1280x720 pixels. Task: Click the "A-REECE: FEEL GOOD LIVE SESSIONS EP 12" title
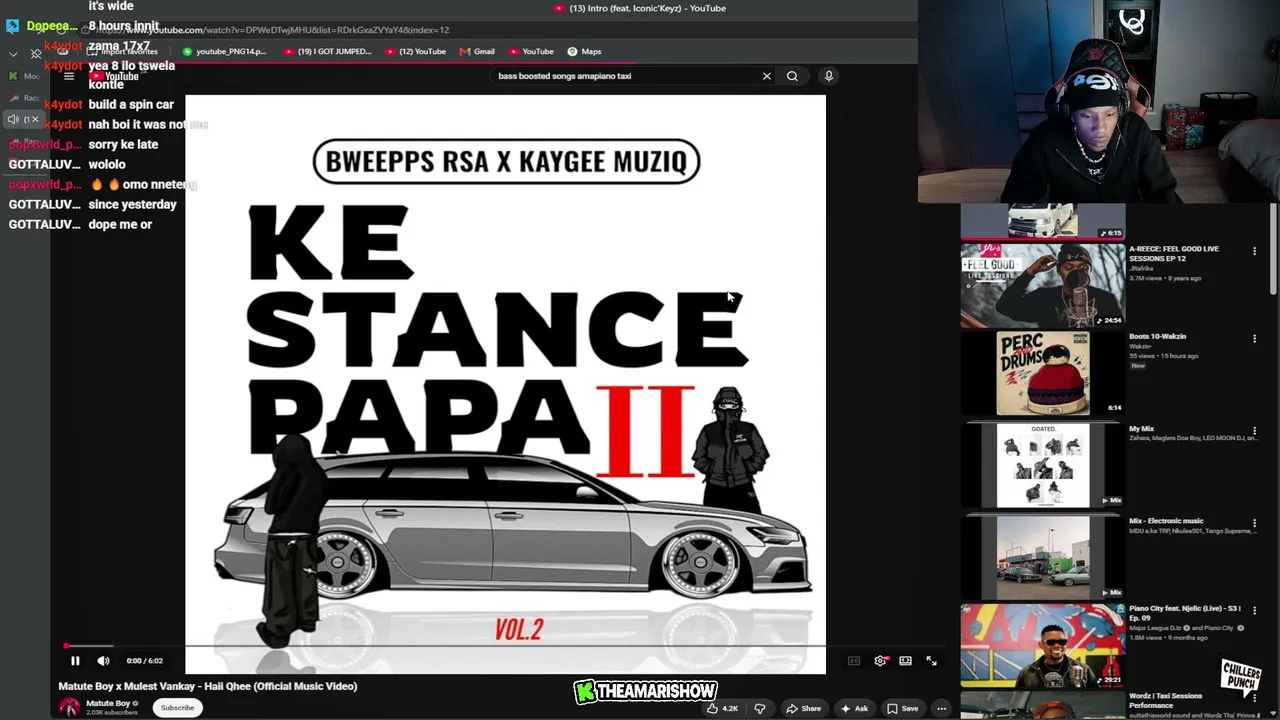click(x=1174, y=254)
